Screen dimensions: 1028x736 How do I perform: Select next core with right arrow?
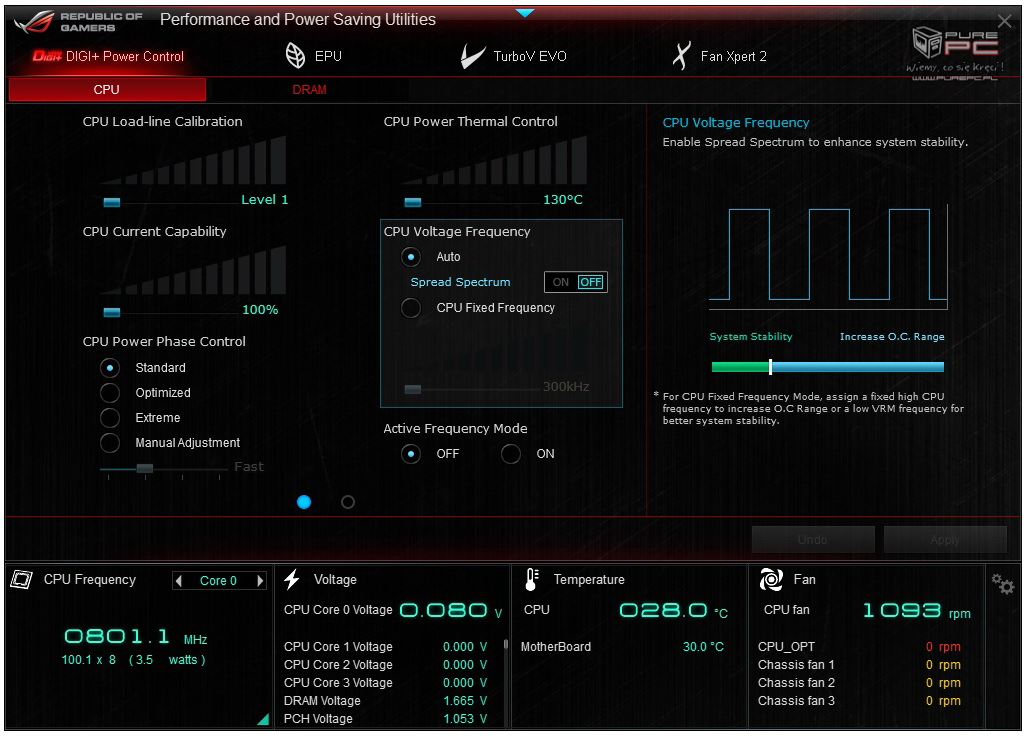261,581
